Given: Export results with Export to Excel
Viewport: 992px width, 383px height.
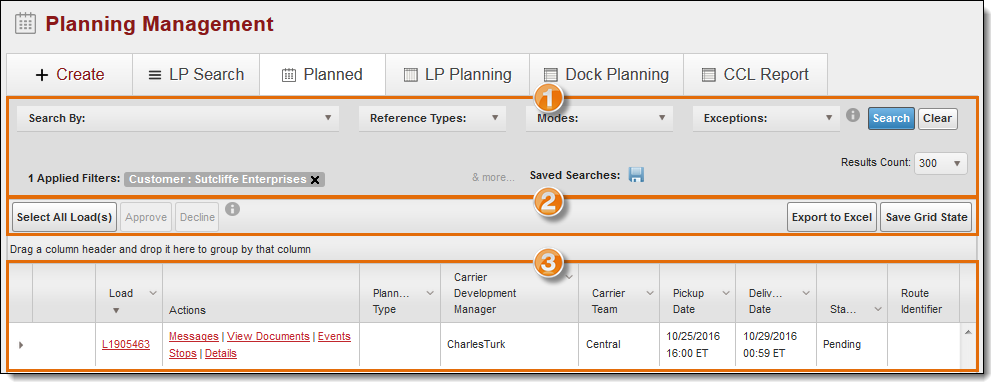Looking at the screenshot, I should click(x=831, y=217).
